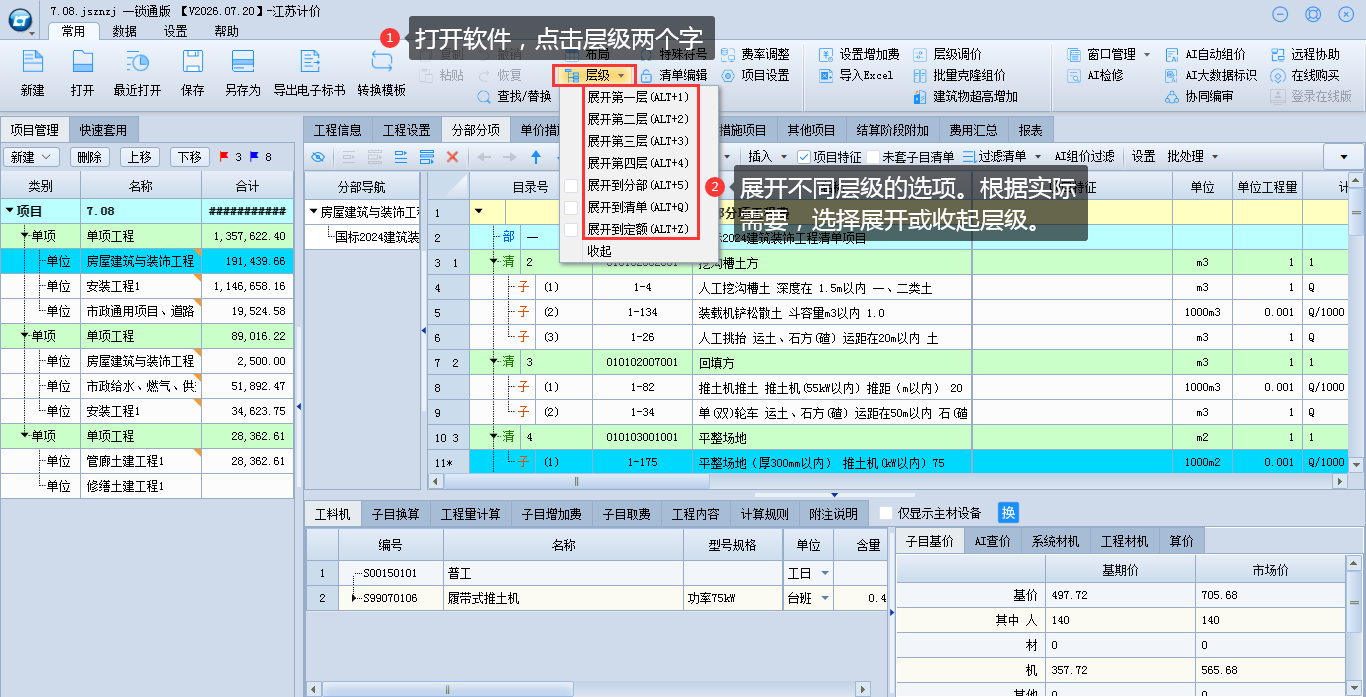Select 展开到清单 (ALT+Q) menu item

coord(638,207)
